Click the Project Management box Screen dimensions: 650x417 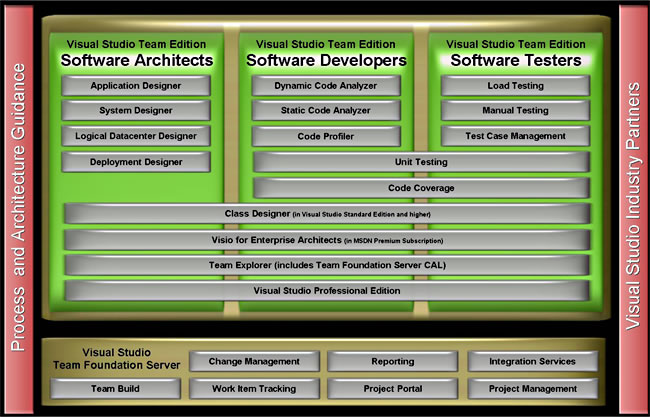point(533,389)
